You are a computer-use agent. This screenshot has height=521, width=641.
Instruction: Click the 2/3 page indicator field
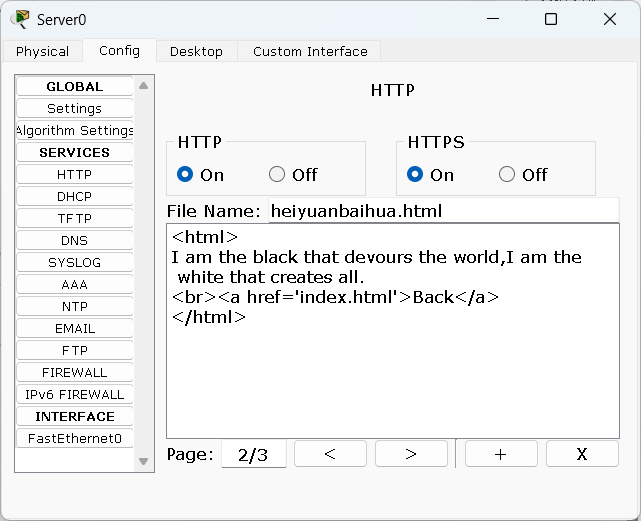pyautogui.click(x=253, y=454)
